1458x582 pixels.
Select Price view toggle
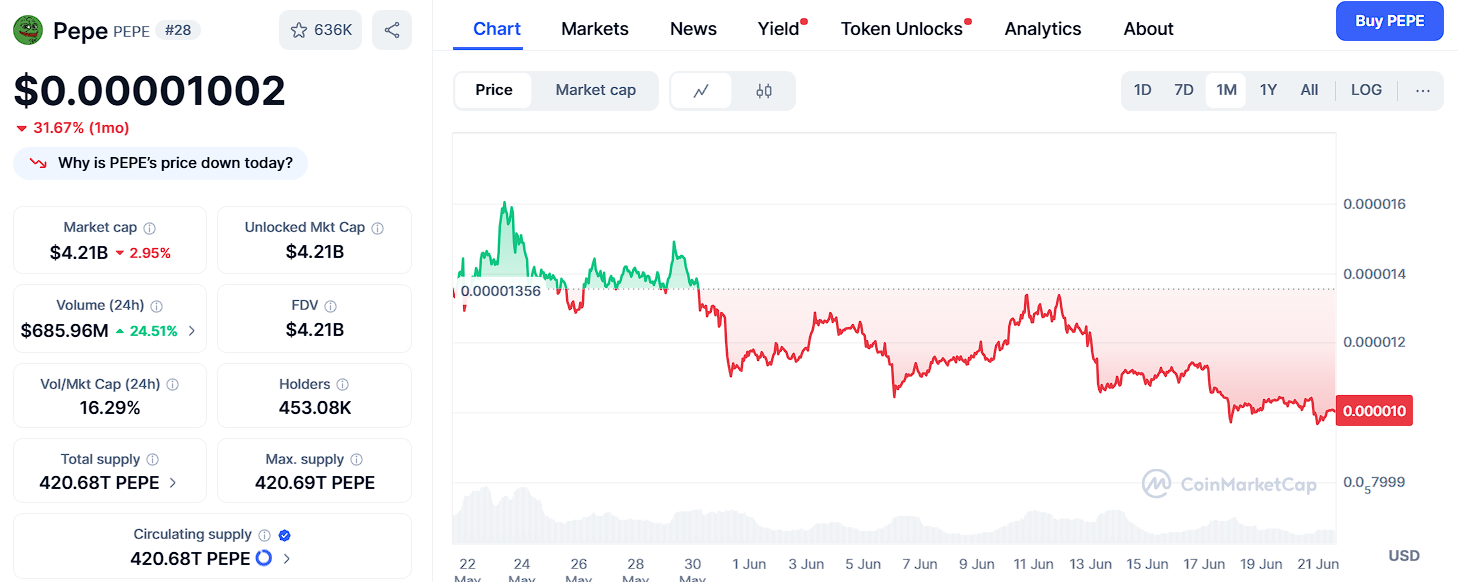(494, 90)
